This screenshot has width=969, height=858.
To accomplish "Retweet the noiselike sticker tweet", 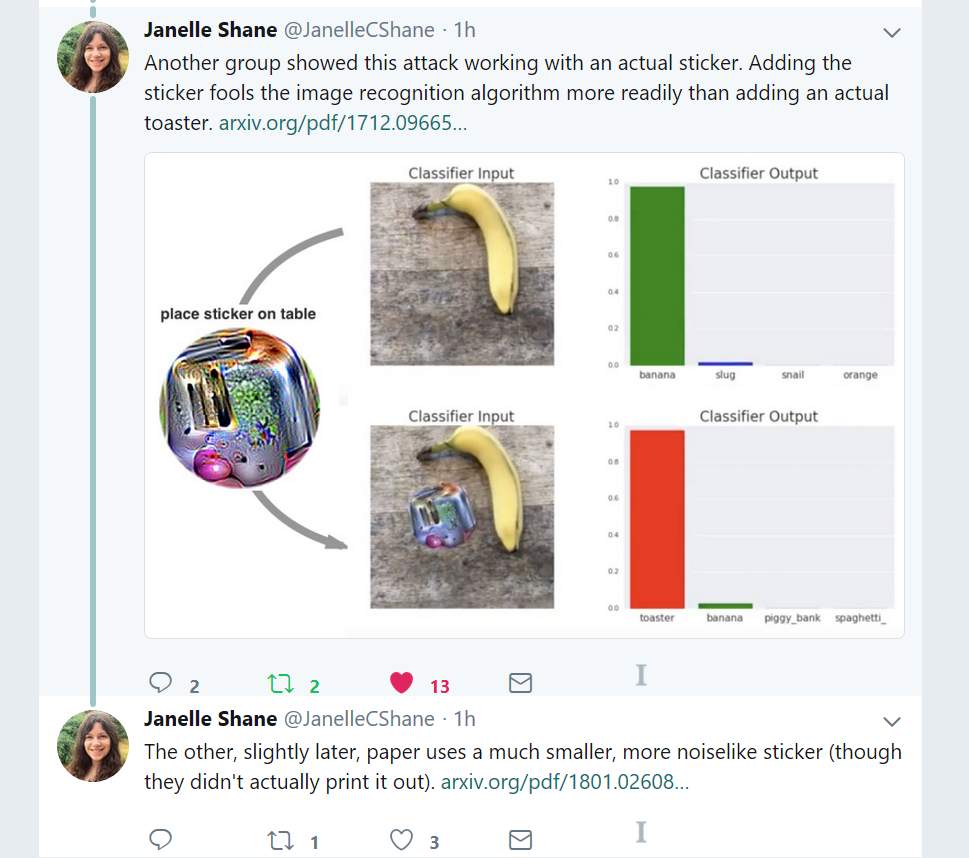I will [280, 841].
